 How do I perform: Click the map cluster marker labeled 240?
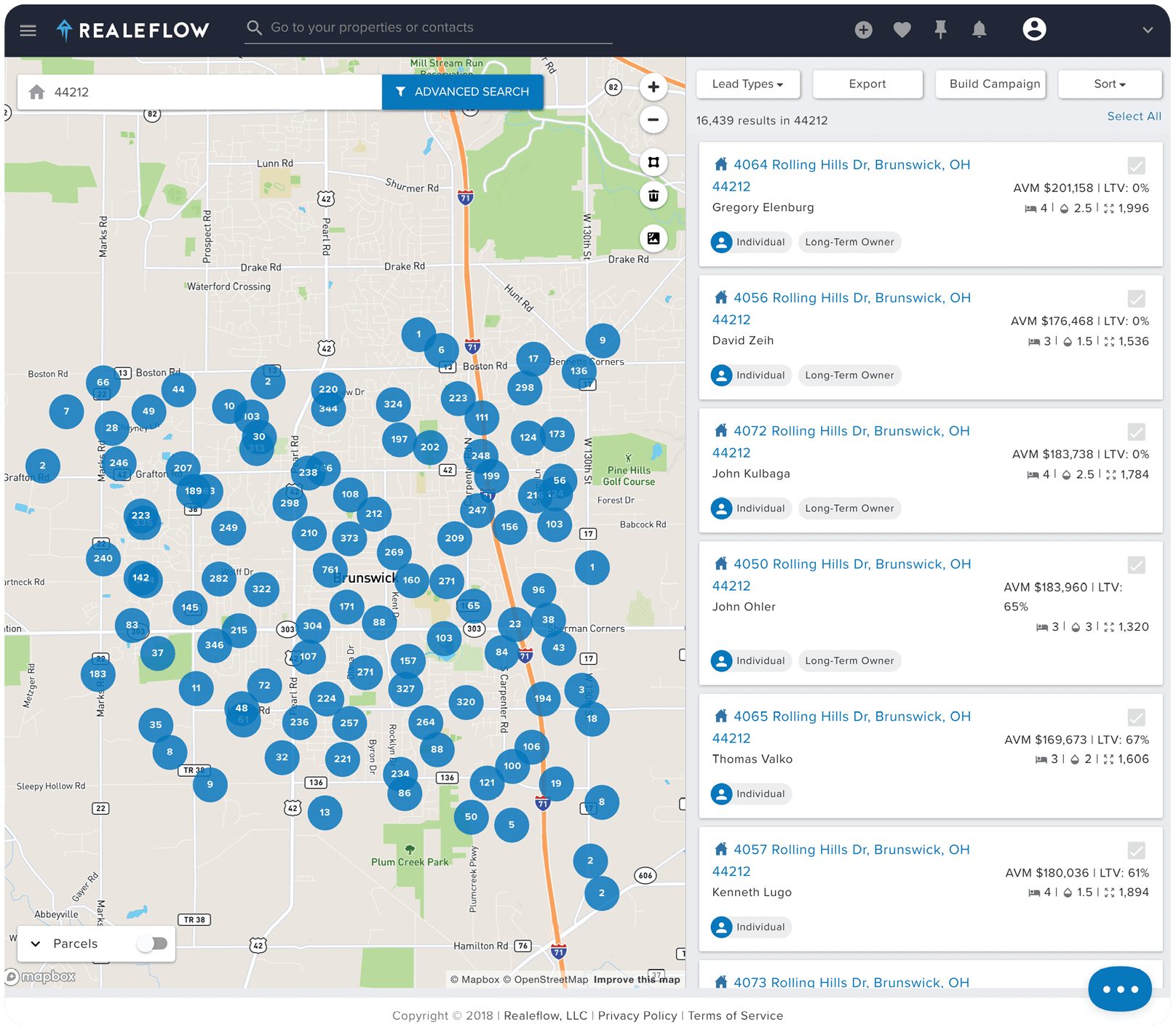pos(103,559)
